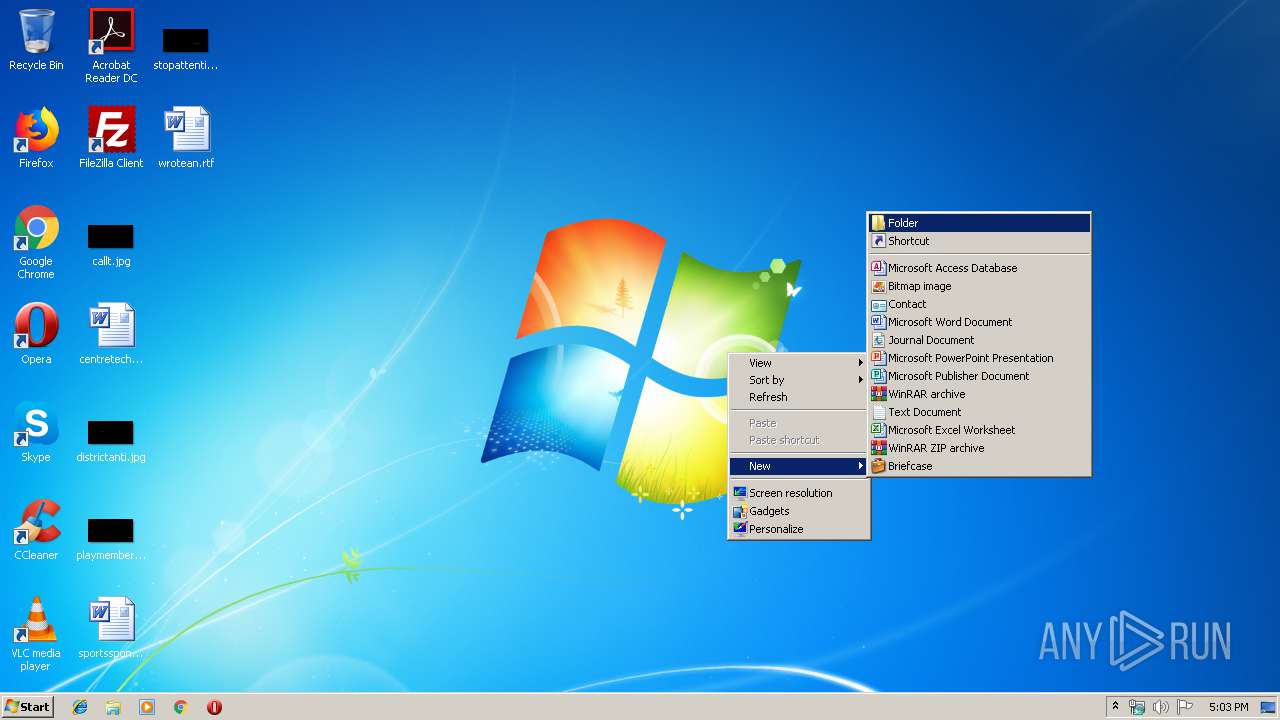Select the centretech... Word document
The image size is (1280, 720).
111,334
